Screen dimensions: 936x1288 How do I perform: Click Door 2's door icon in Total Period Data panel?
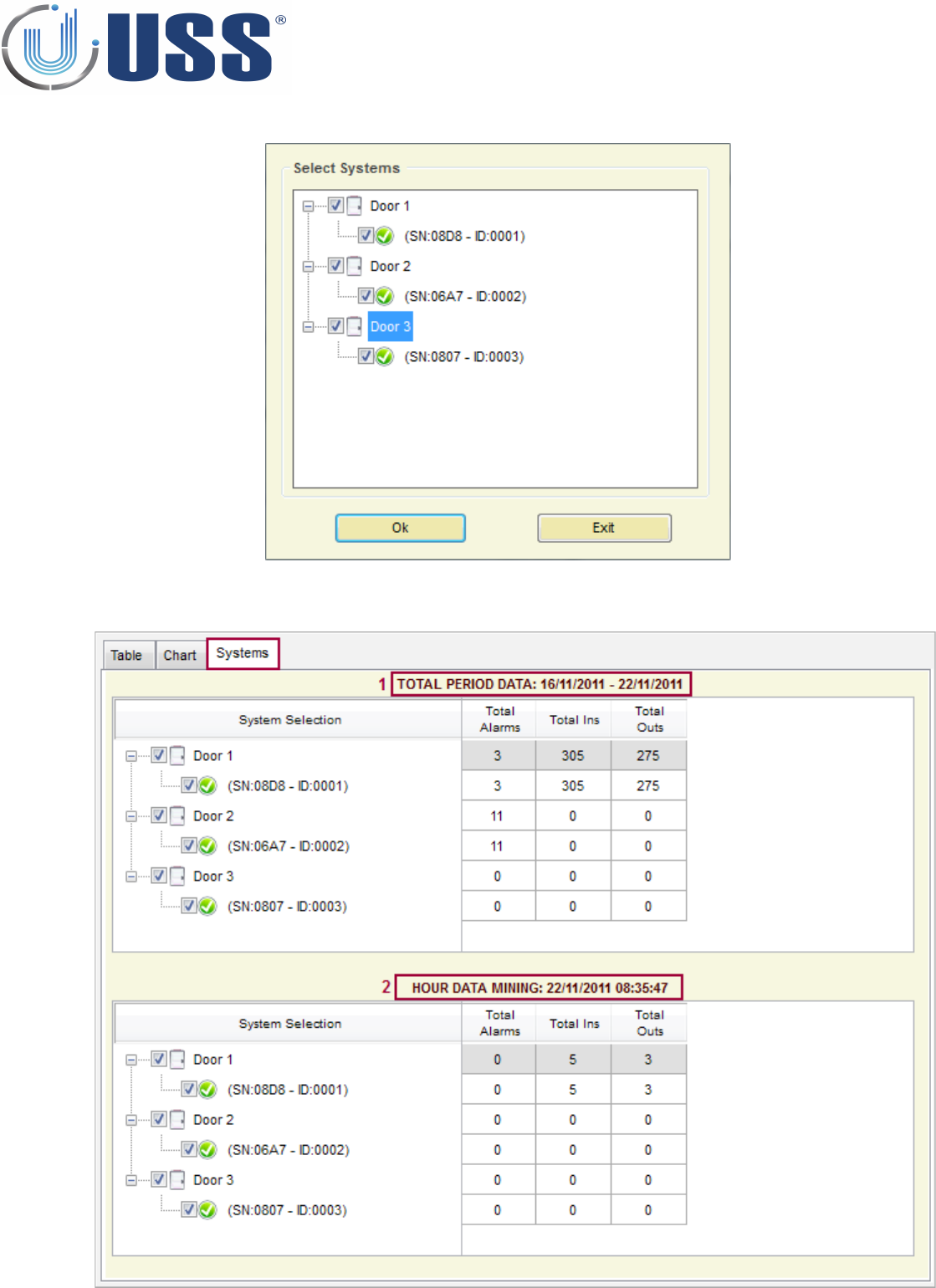(x=177, y=816)
